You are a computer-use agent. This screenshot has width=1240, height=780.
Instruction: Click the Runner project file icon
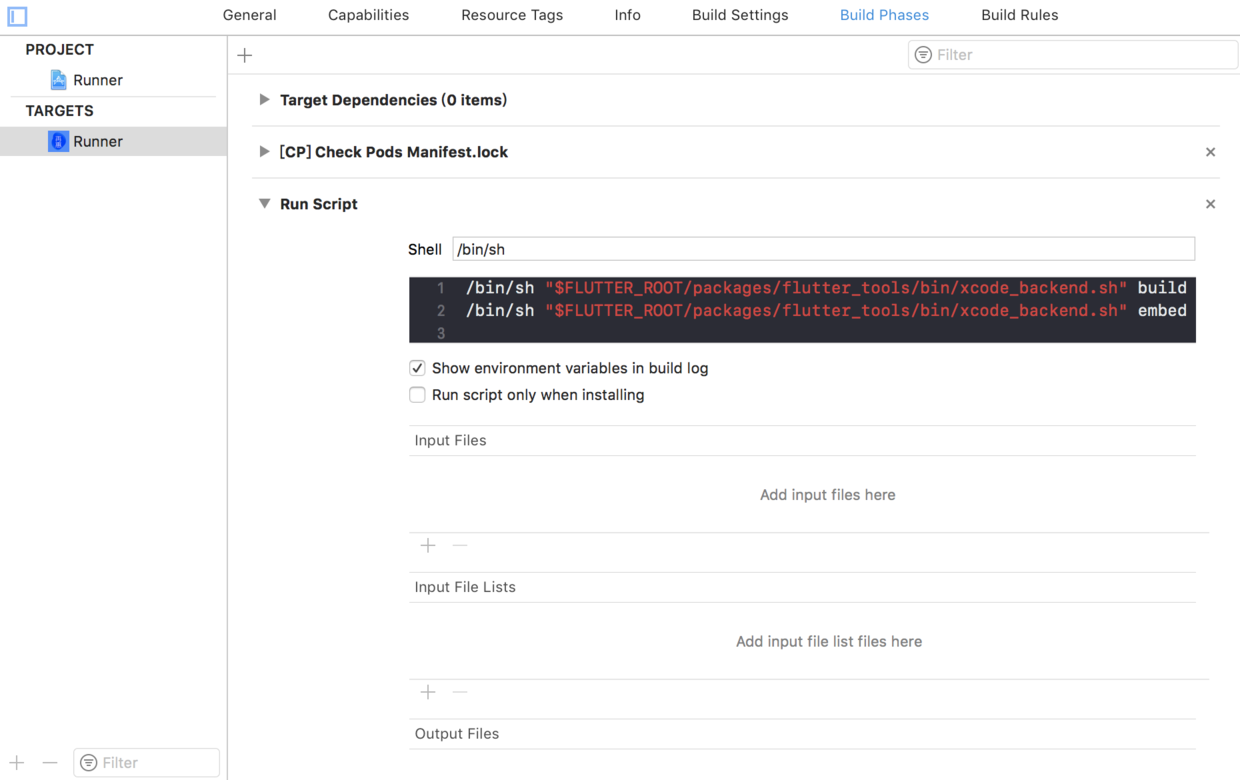pos(59,80)
